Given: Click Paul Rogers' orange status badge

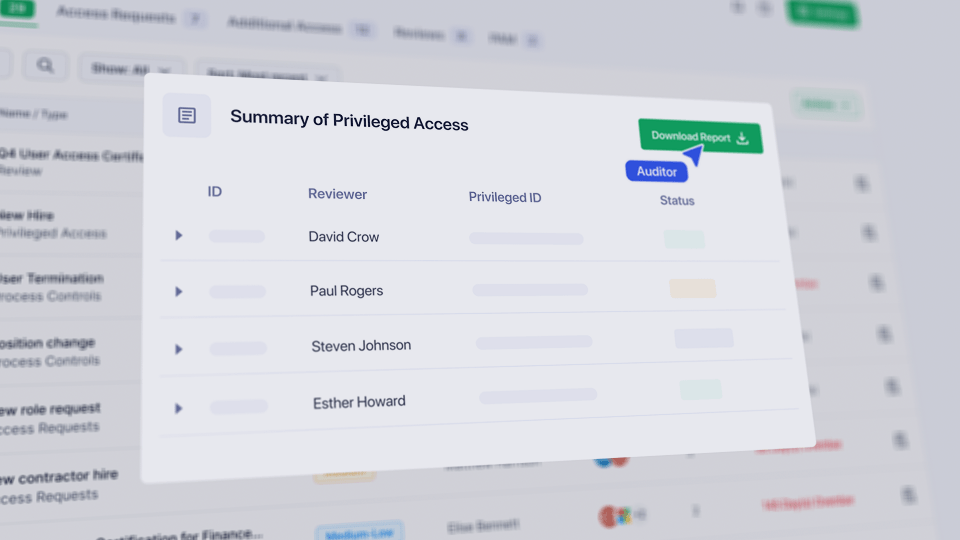Looking at the screenshot, I should tap(692, 288).
